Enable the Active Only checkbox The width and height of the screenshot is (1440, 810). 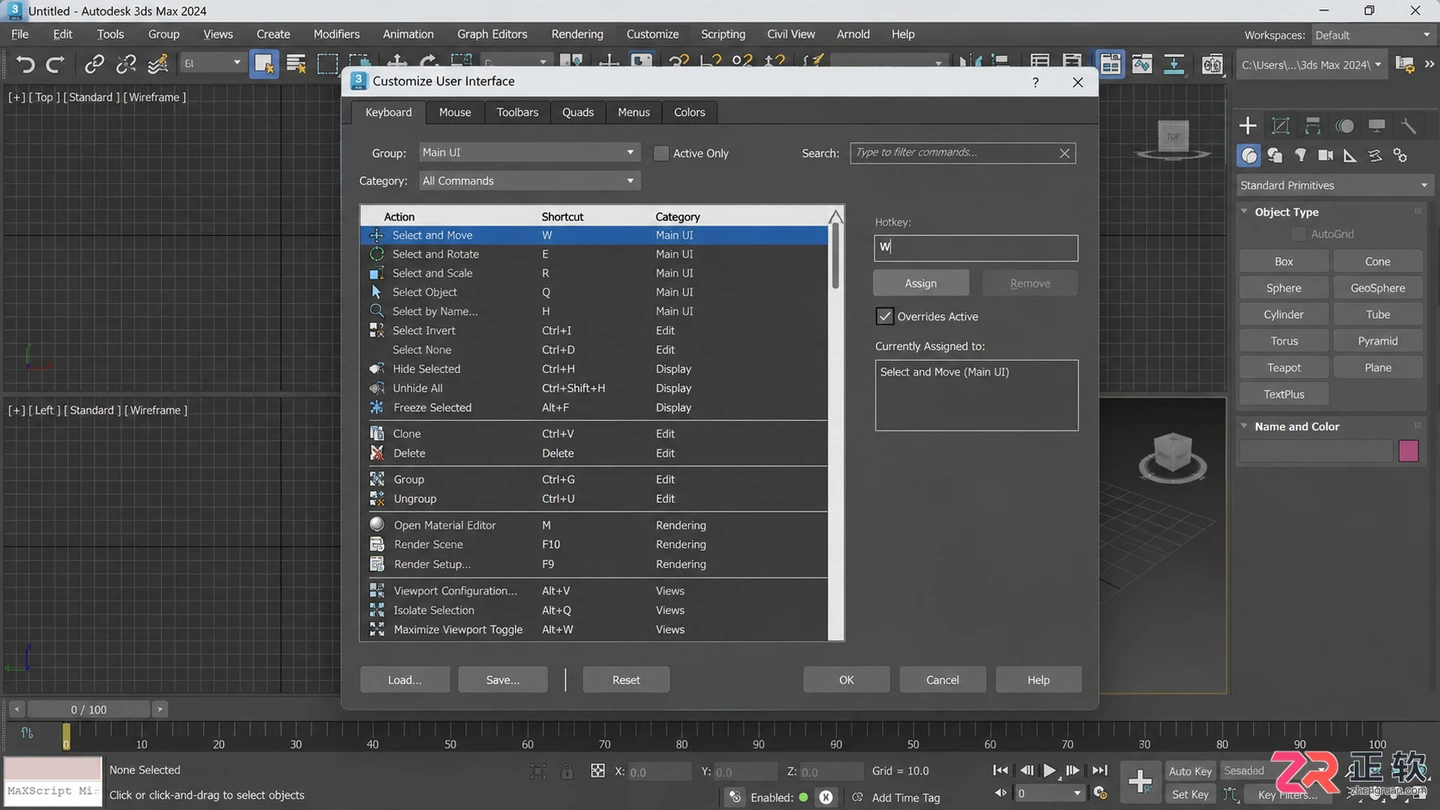[661, 153]
